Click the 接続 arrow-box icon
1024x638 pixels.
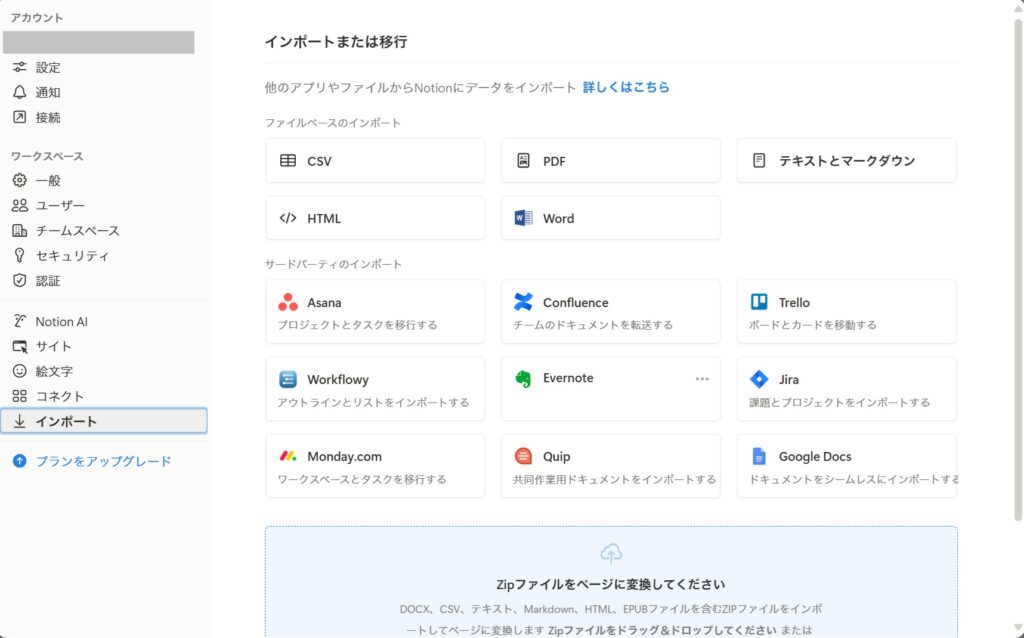click(x=20, y=118)
